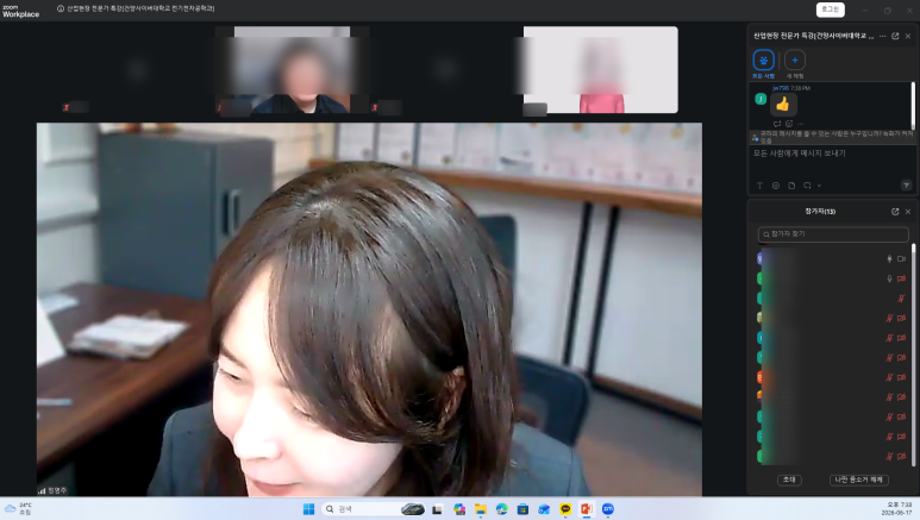The image size is (920, 520).
Task: Click the unmute me button
Action: [859, 480]
